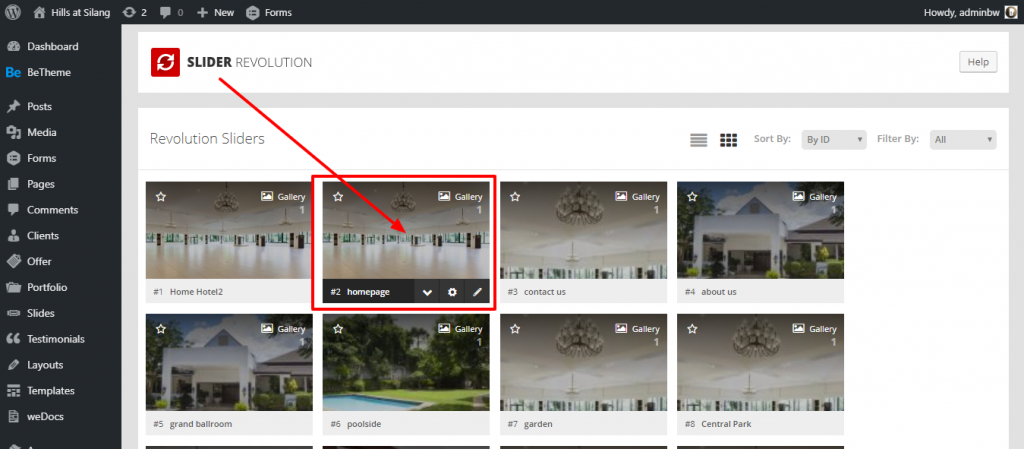Screen dimensions: 1024x449
Task: Open the New content menu
Action: pos(215,12)
